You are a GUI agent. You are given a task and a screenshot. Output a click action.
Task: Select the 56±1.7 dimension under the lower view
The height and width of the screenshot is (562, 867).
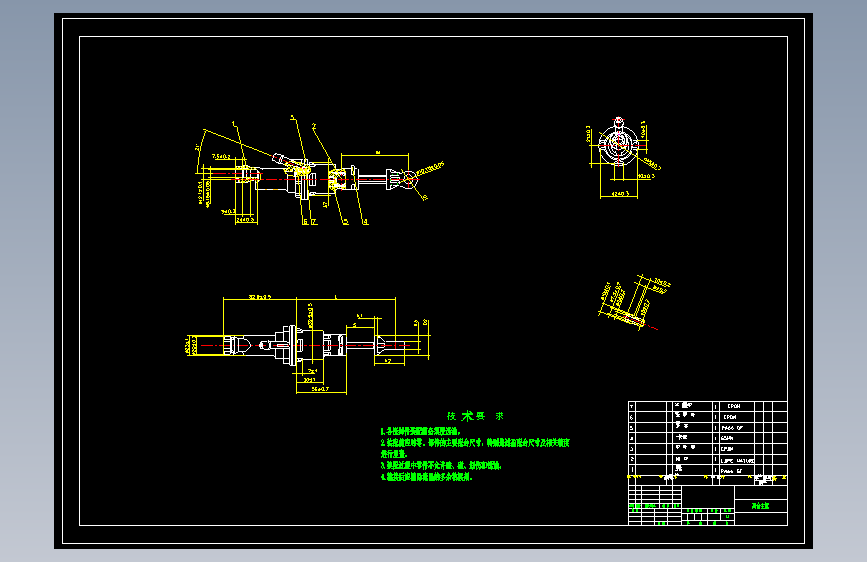point(320,389)
